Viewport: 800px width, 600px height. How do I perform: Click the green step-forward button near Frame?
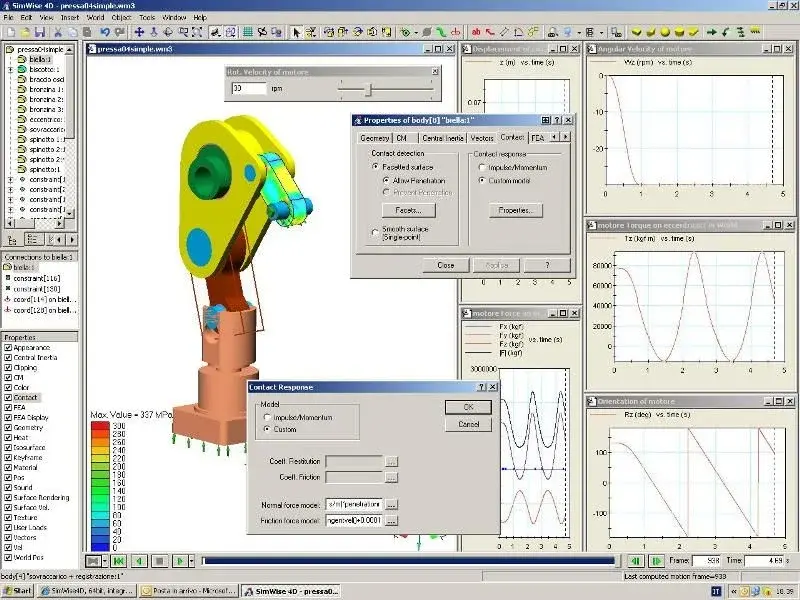click(x=656, y=561)
